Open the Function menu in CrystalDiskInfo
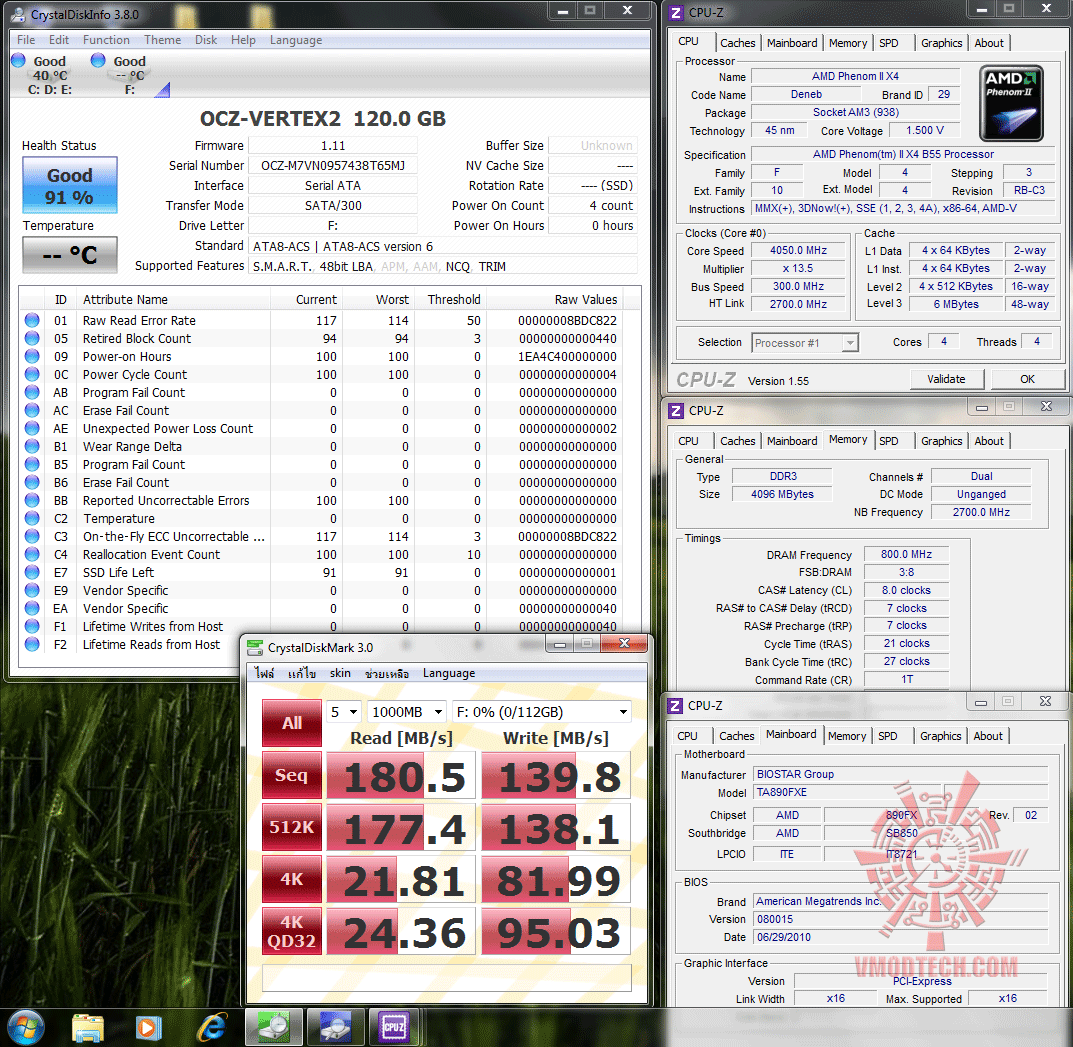Viewport: 1073px width, 1047px height. pyautogui.click(x=106, y=40)
